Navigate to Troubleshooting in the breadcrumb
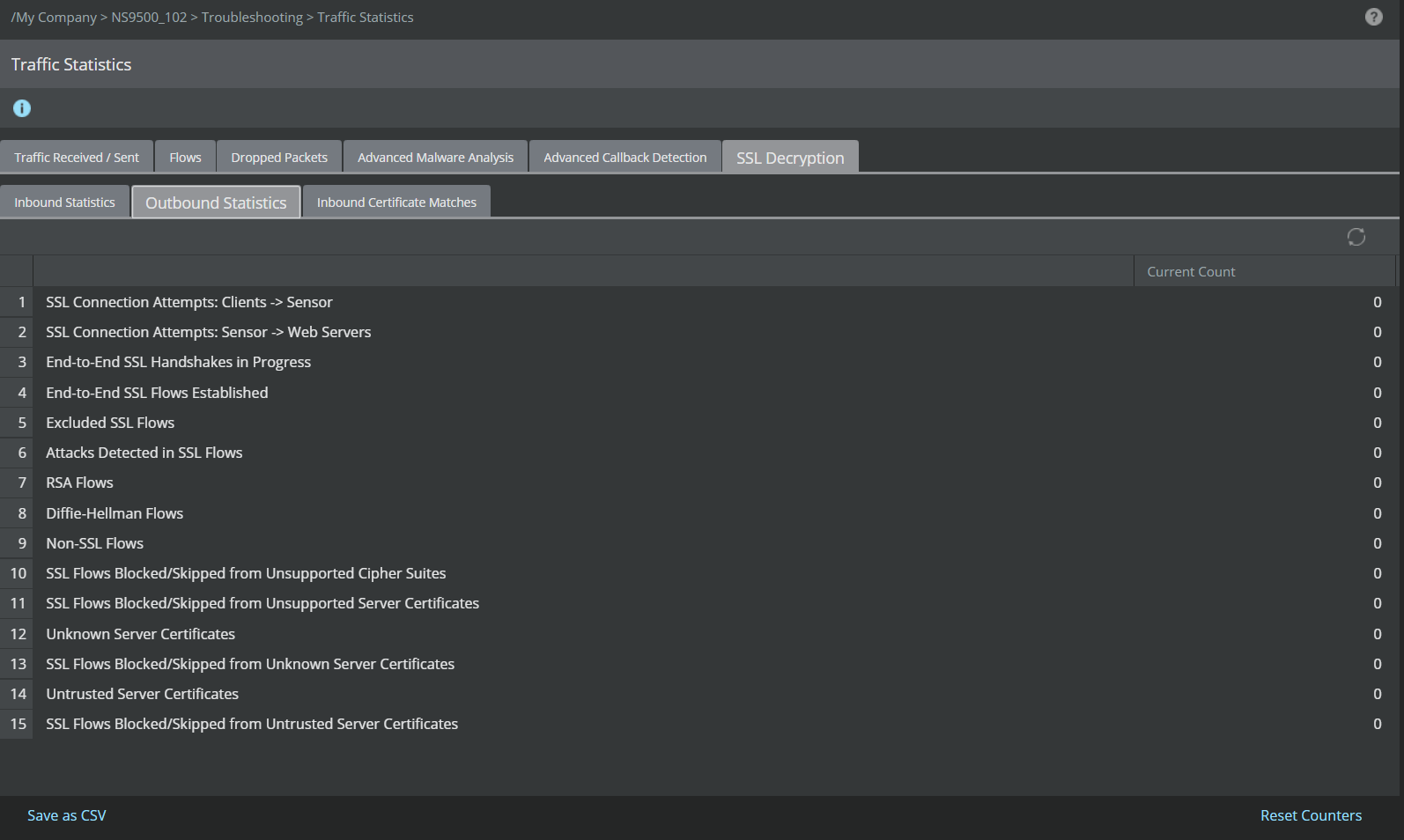This screenshot has height=840, width=1404. (252, 17)
